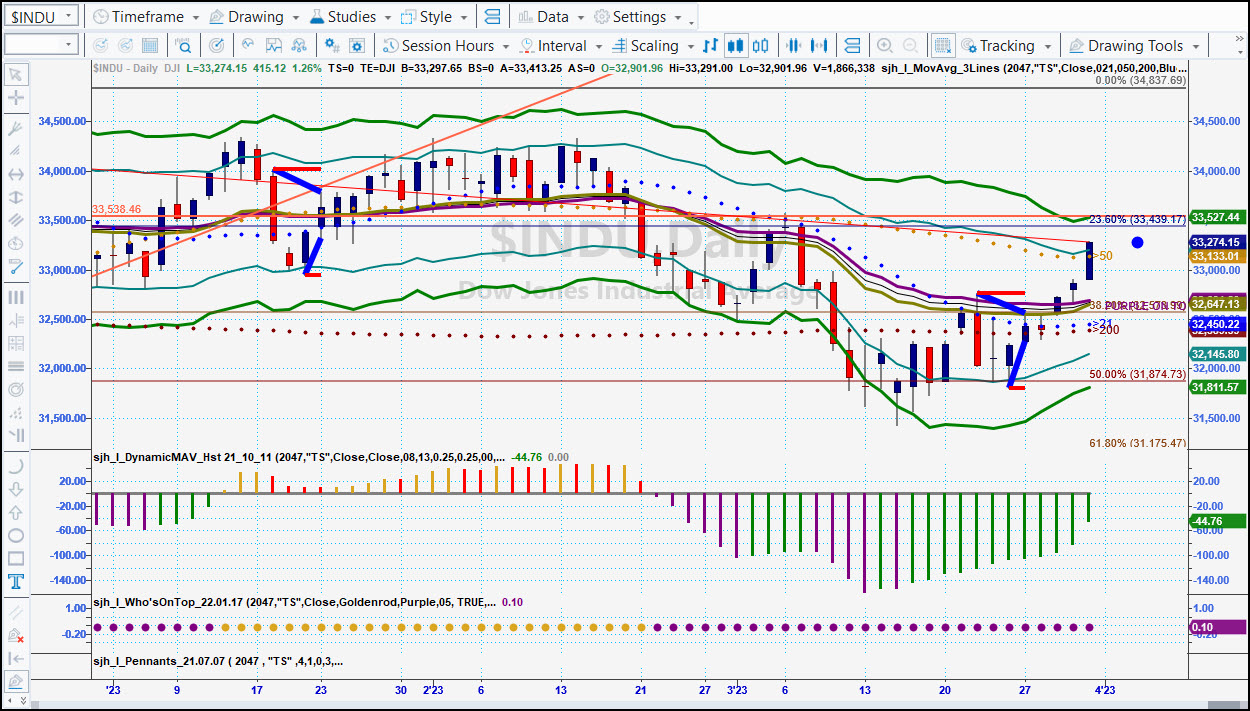
Task: Expand the Timeframe dropdown arrow
Action: click(195, 18)
